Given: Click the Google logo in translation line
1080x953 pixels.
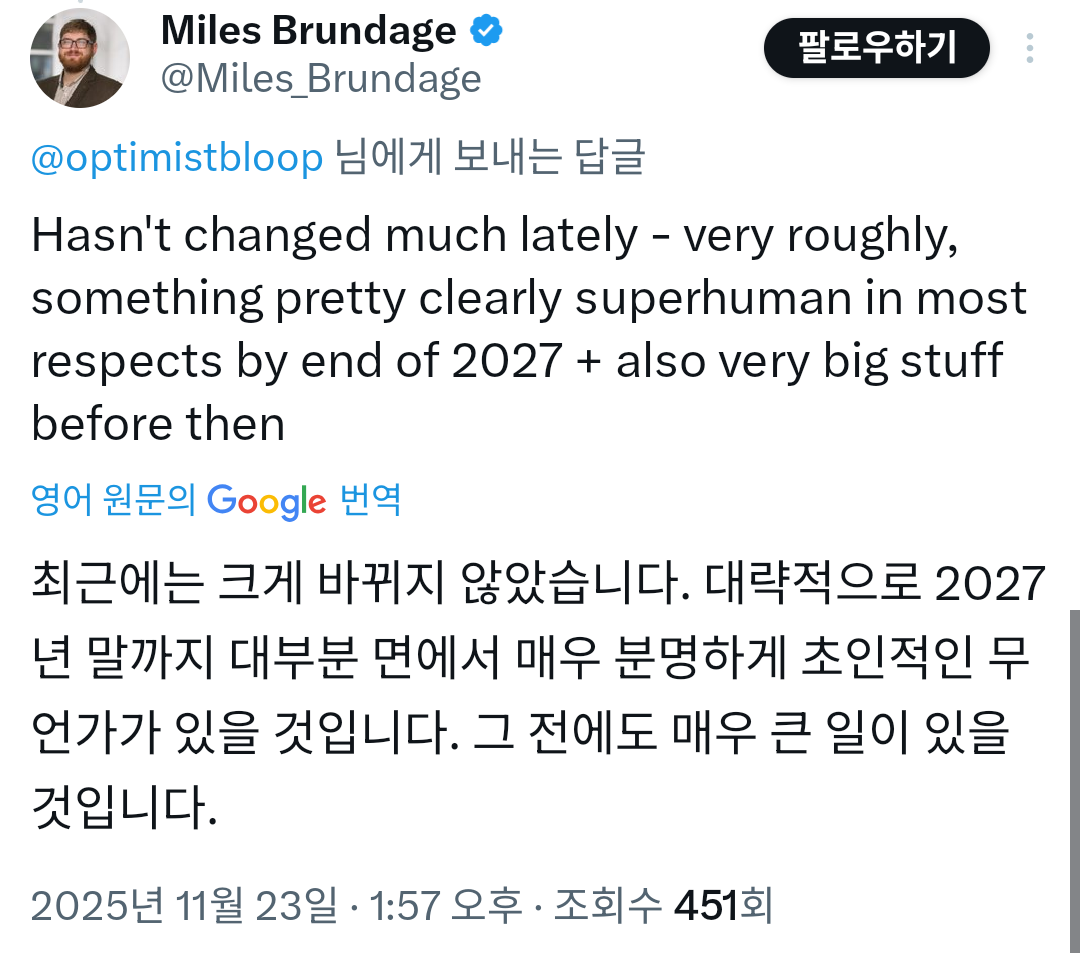Looking at the screenshot, I should click(x=267, y=500).
